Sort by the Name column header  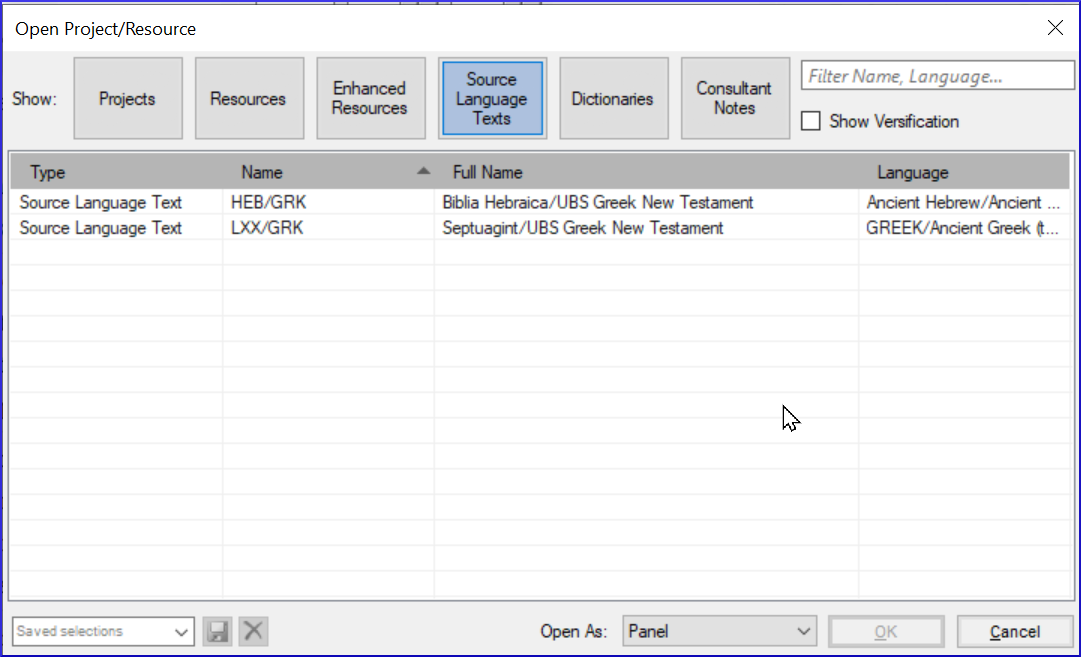[328, 172]
